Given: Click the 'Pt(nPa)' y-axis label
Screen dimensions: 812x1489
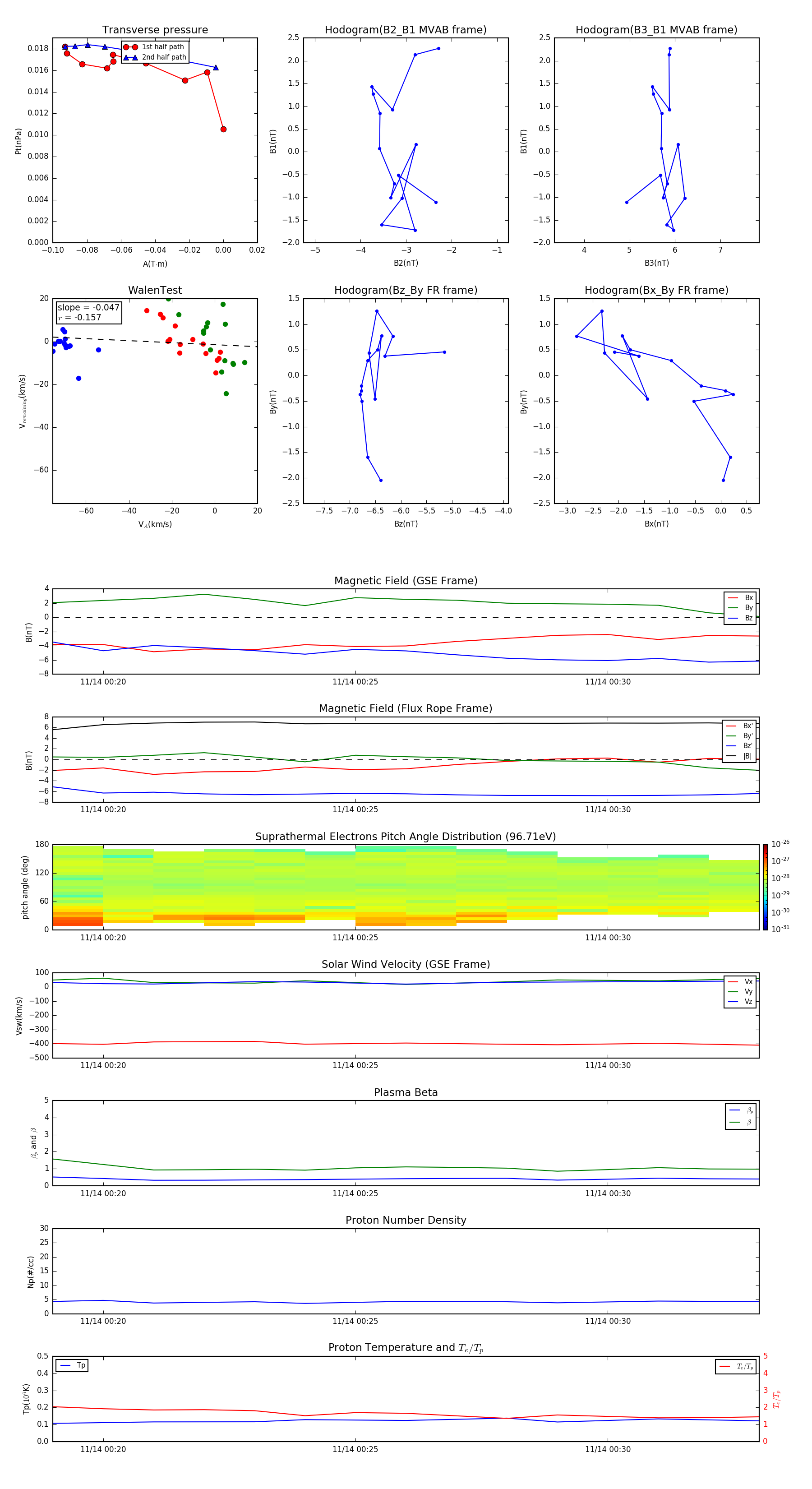Looking at the screenshot, I should tap(18, 141).
